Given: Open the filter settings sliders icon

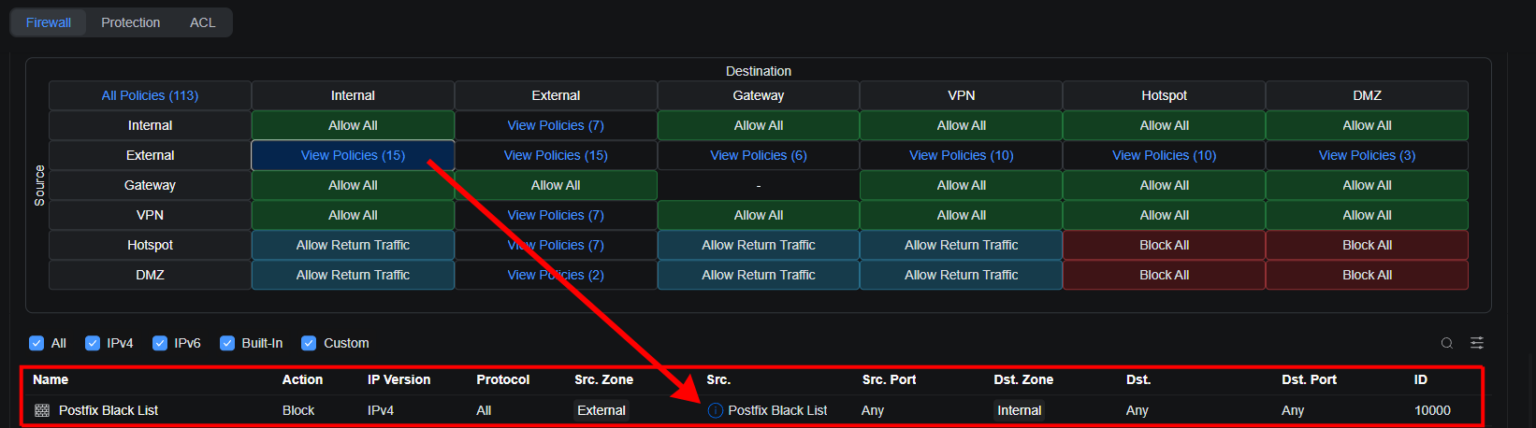Looking at the screenshot, I should click(1476, 343).
